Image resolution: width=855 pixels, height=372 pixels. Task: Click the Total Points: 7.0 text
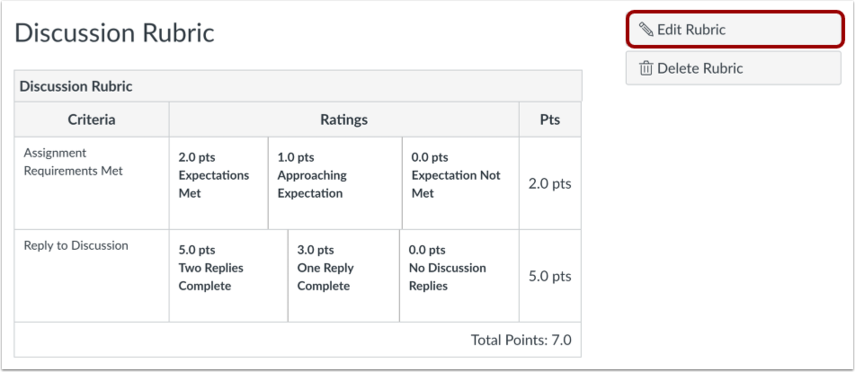521,340
